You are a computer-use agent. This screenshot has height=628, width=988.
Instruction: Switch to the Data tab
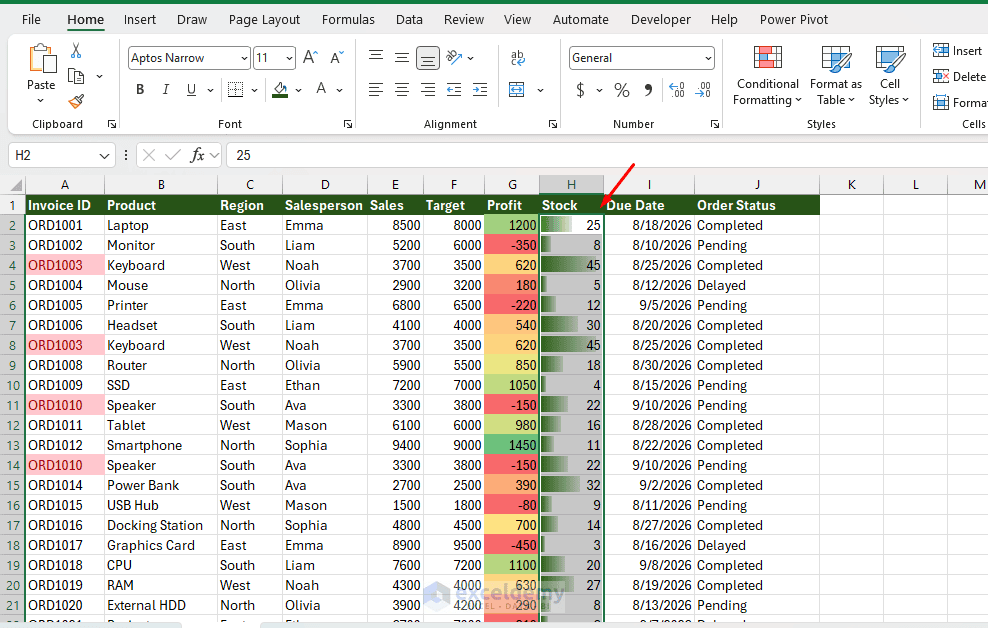pos(409,20)
